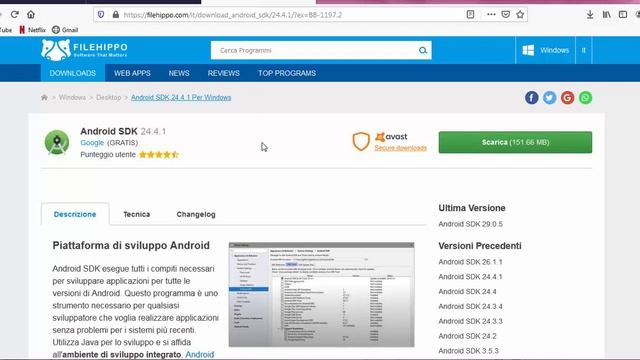
Task: Submit search with magnifier icon
Action: pyautogui.click(x=423, y=50)
